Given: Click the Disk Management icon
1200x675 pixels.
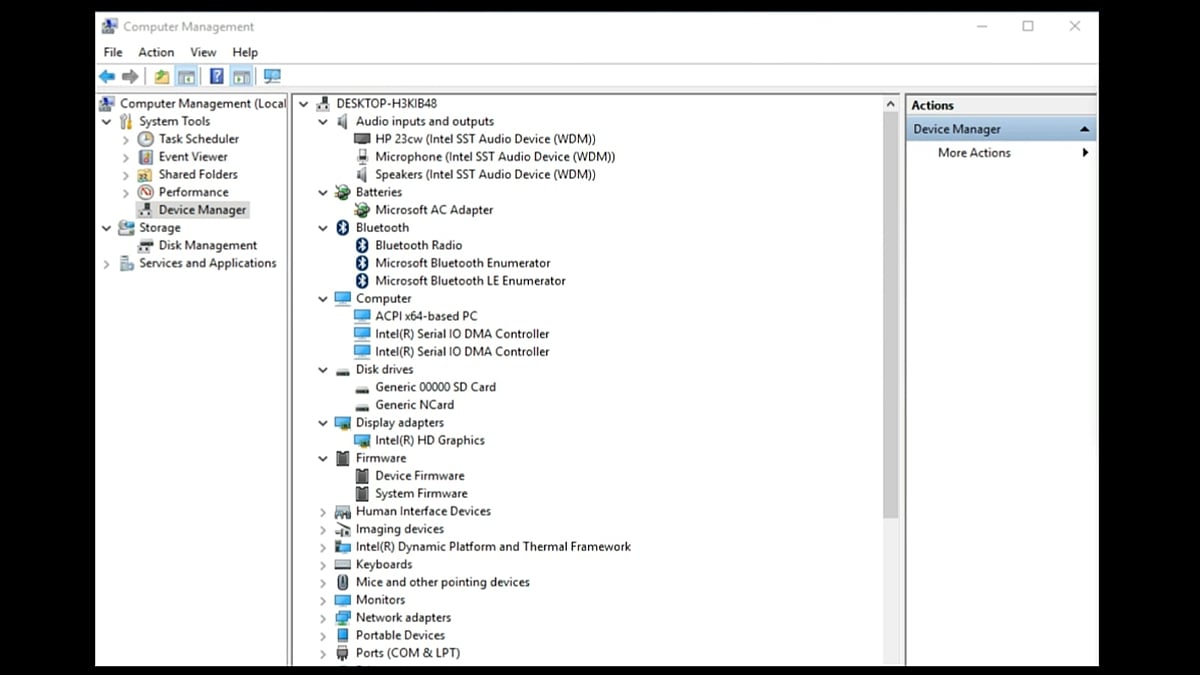Looking at the screenshot, I should (x=146, y=245).
